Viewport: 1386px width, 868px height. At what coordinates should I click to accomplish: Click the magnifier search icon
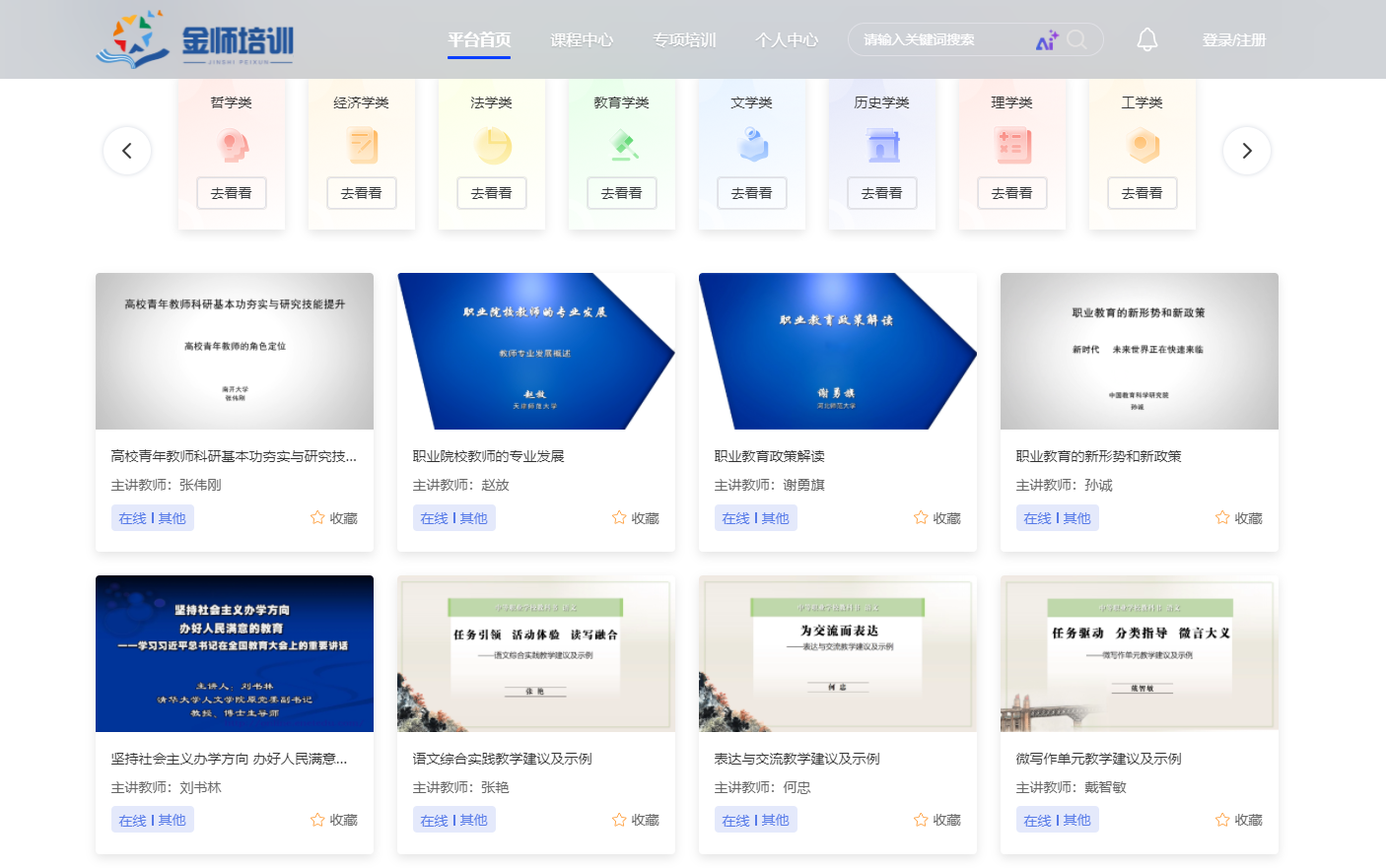point(1076,39)
